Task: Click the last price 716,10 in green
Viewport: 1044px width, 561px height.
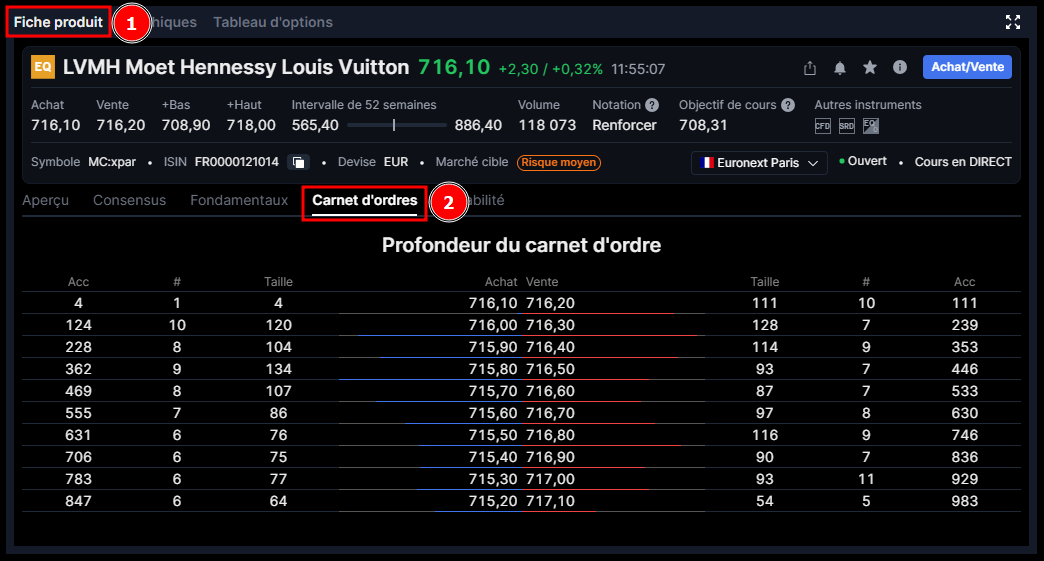Action: coord(454,67)
